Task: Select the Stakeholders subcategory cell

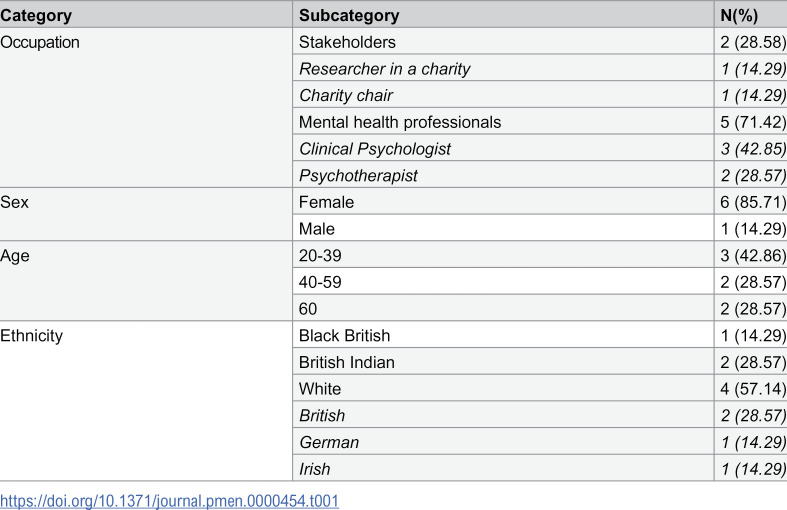Action: tap(503, 42)
